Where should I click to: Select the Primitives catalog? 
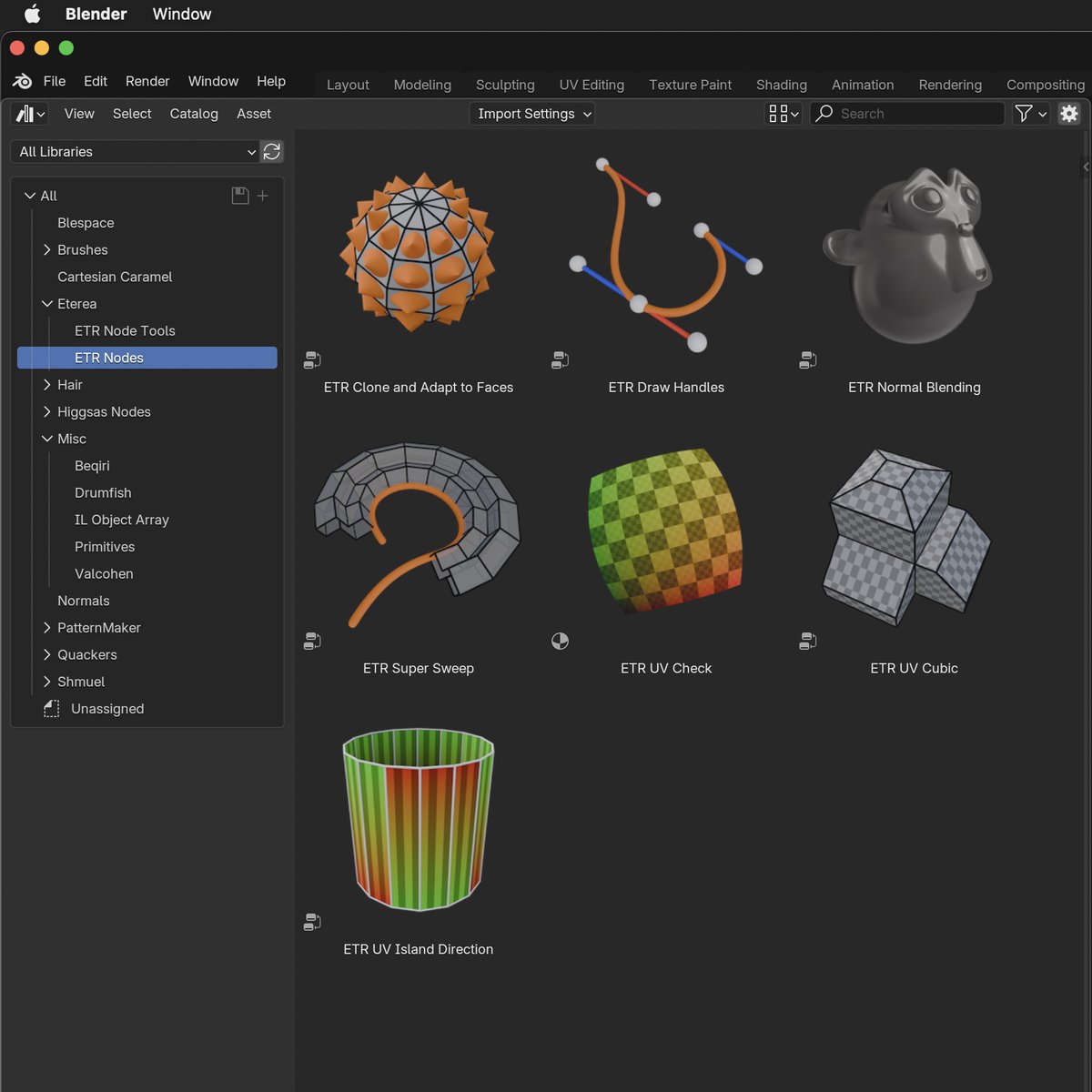pos(105,547)
